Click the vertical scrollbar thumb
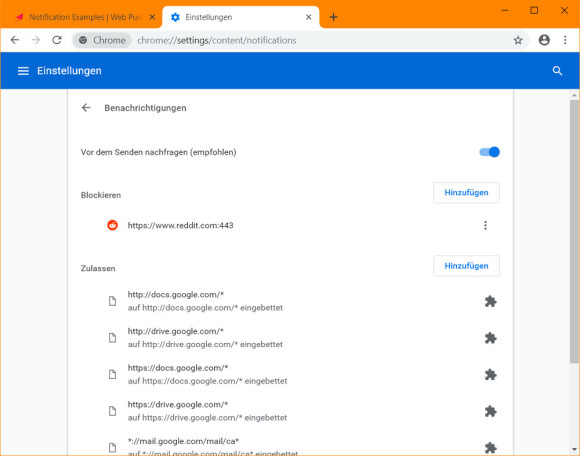The width and height of the screenshot is (580, 456). pos(574,231)
